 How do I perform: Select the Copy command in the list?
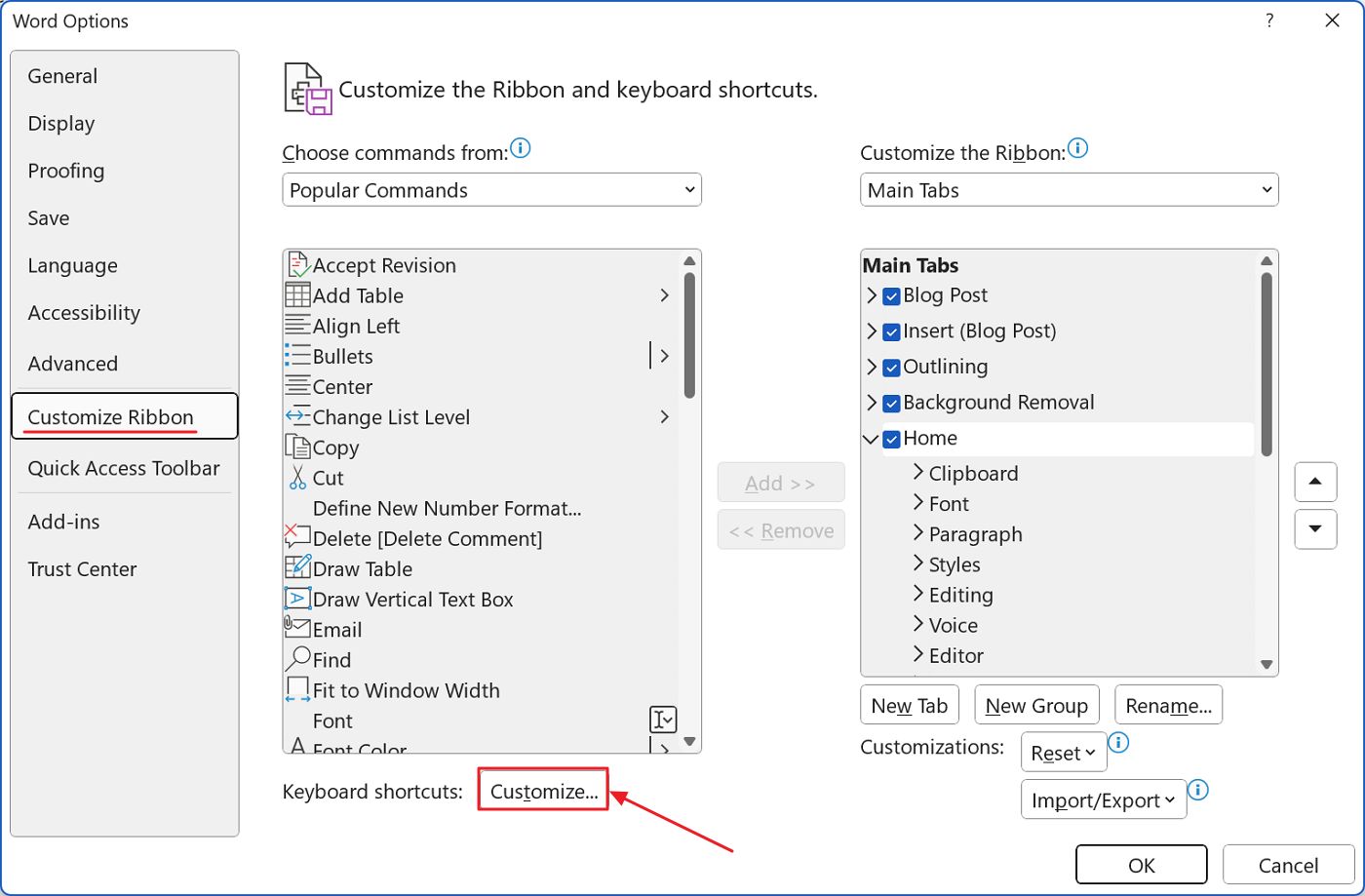(x=335, y=447)
